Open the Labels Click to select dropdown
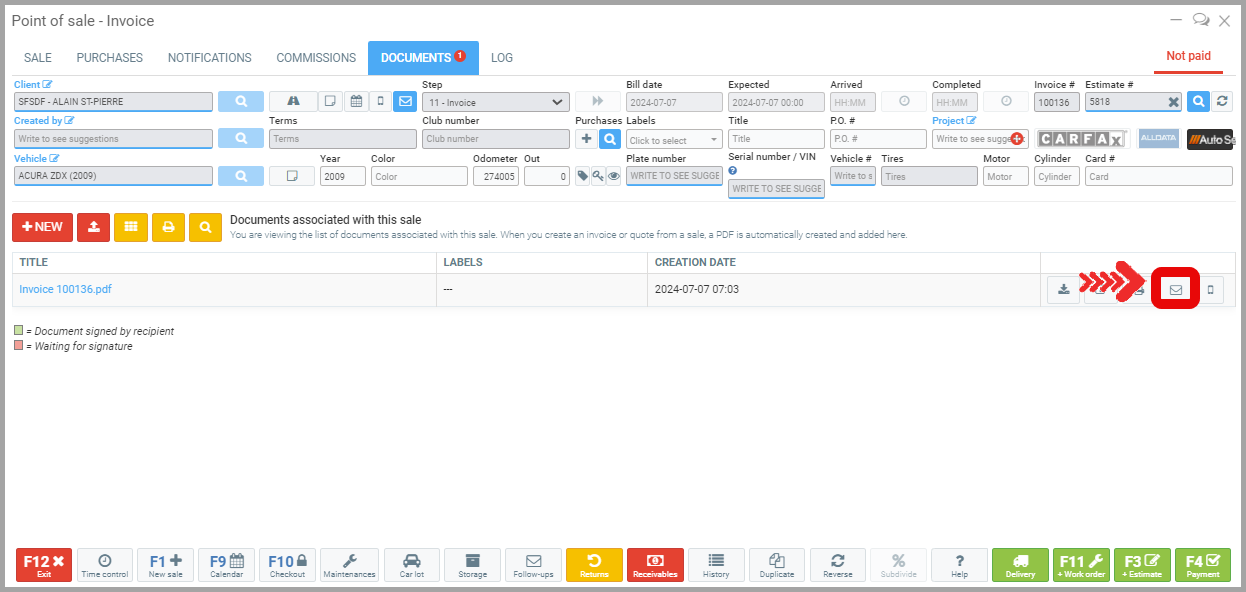The height and width of the screenshot is (592, 1246). click(x=674, y=140)
